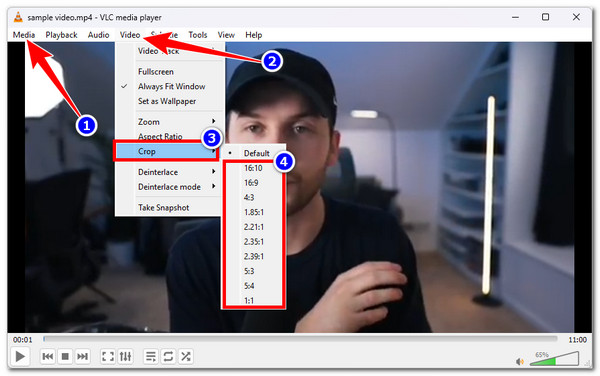The image size is (600, 376).
Task: Select 2.39:1 crop ratio
Action: tap(254, 256)
